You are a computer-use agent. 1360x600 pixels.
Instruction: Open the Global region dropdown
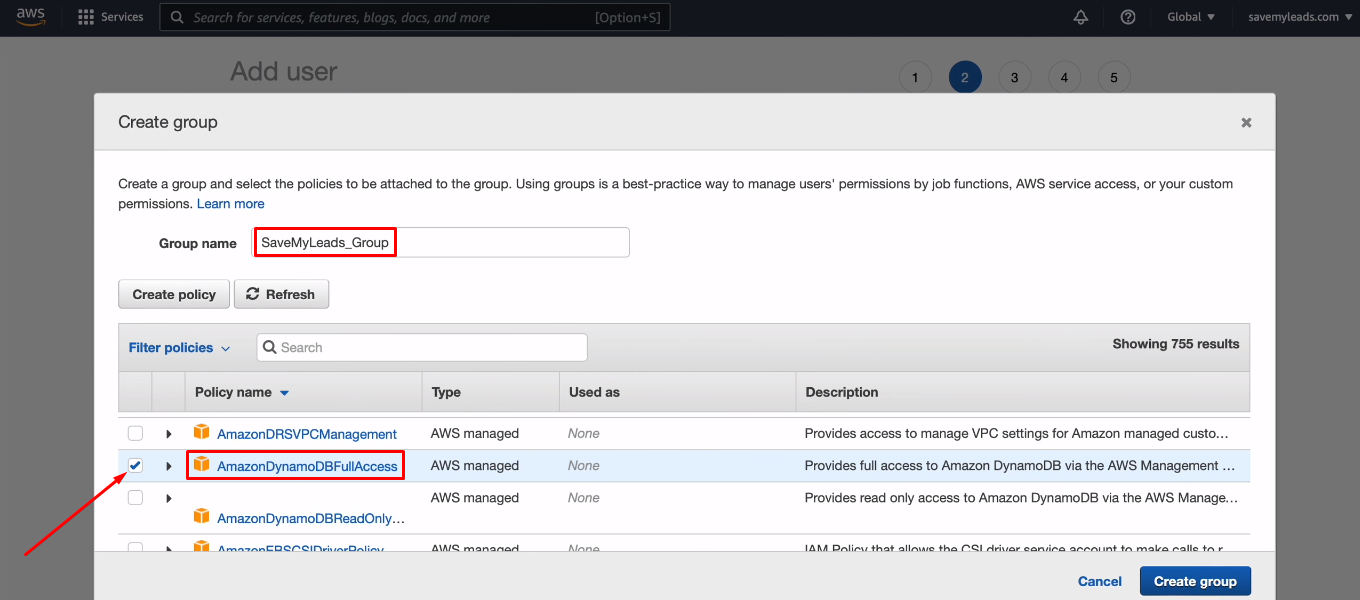click(1191, 17)
